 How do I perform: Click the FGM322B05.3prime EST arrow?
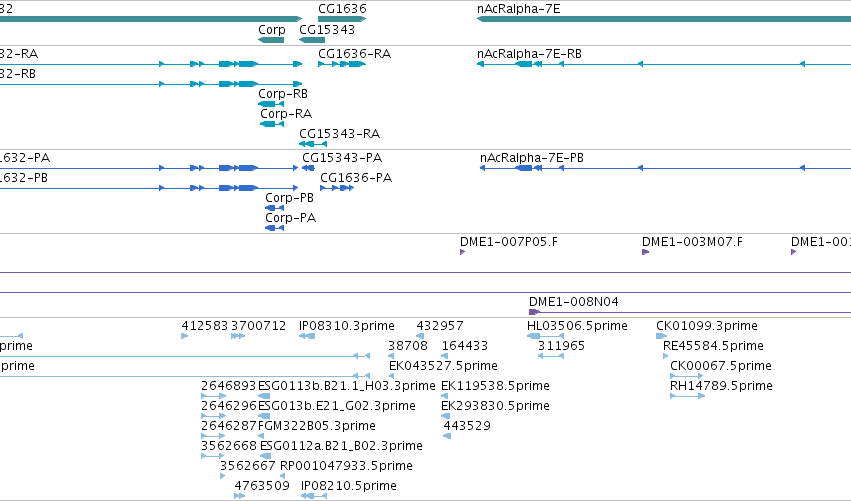[x=261, y=436]
